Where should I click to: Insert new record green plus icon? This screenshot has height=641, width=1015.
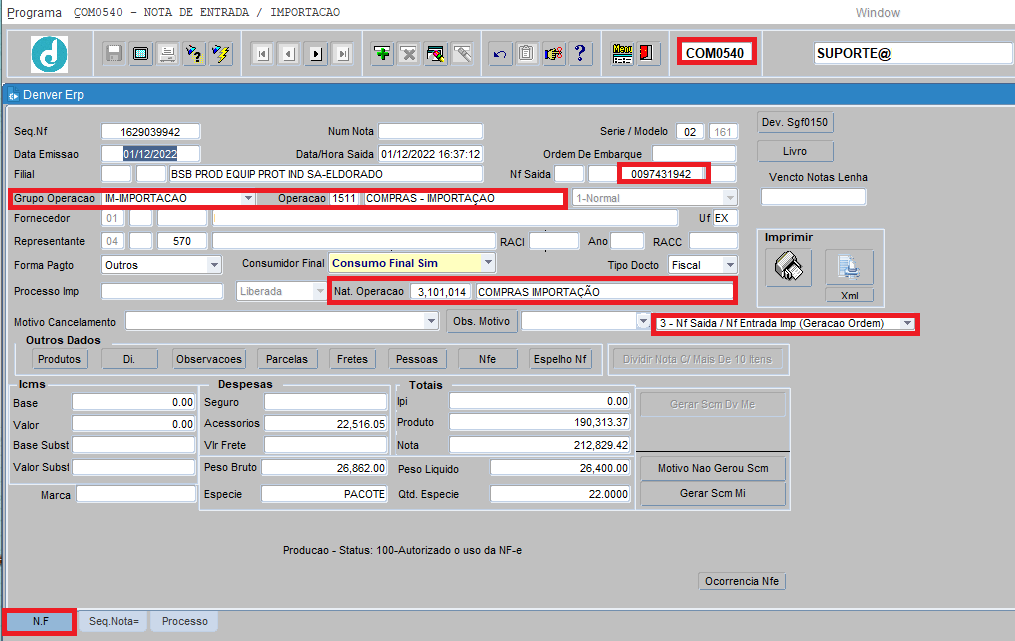tap(383, 54)
